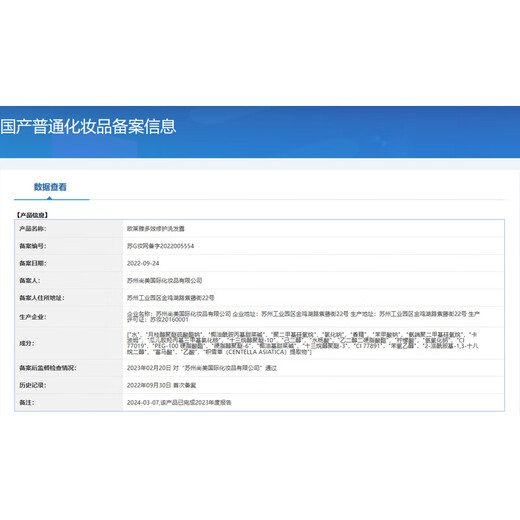Screen dimensions: 520x520
Task: Click the remark dated 2024-03-07
Action: point(179,403)
